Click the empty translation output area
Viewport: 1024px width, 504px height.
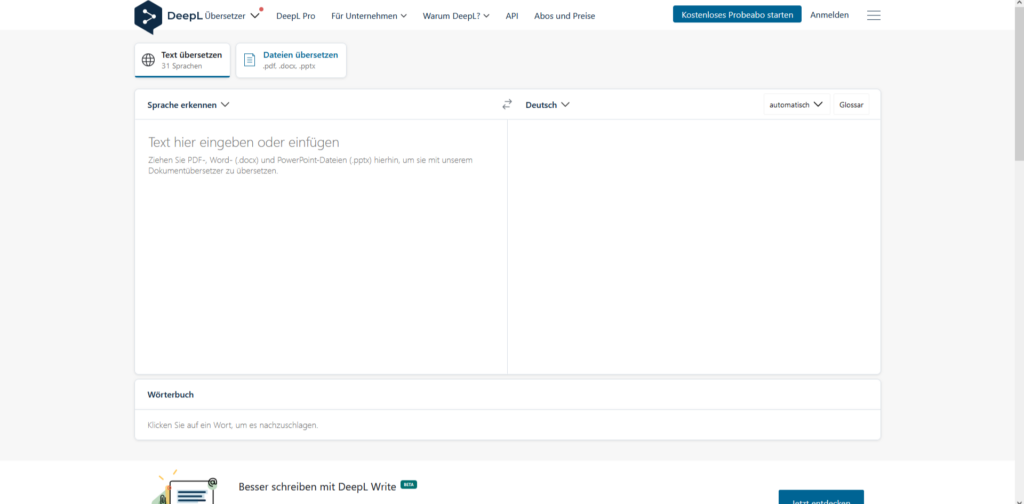pyautogui.click(x=694, y=247)
